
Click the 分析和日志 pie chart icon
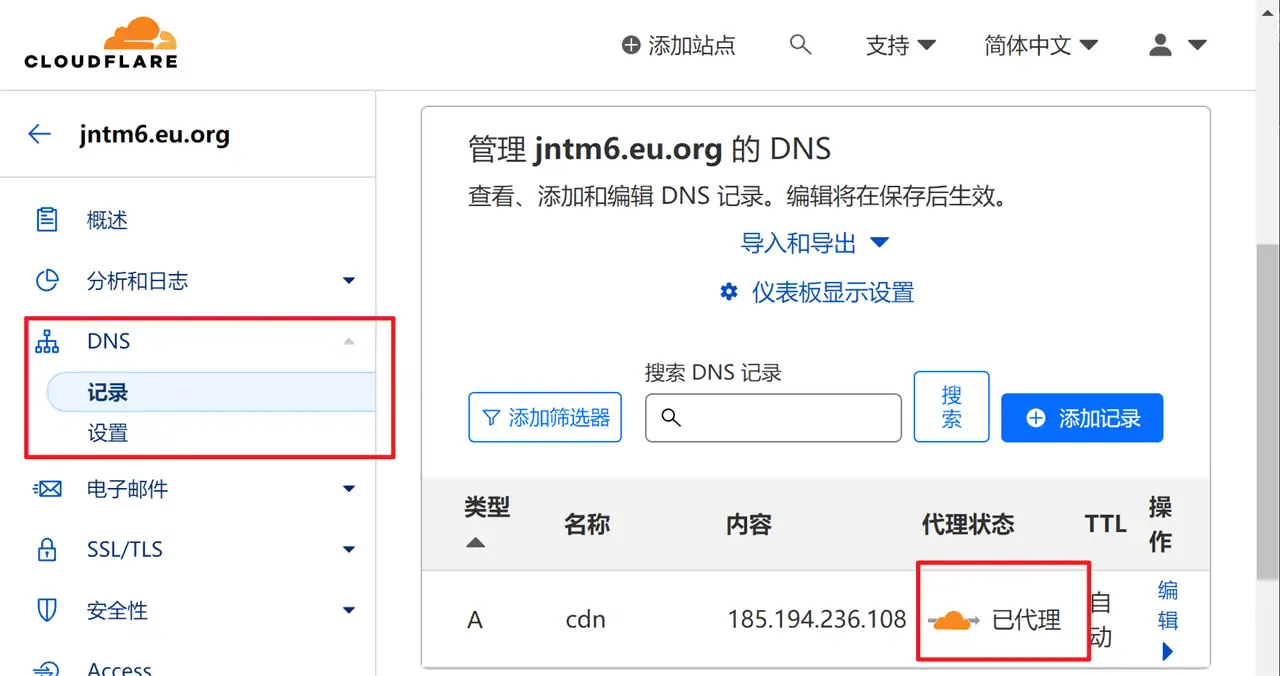47,281
